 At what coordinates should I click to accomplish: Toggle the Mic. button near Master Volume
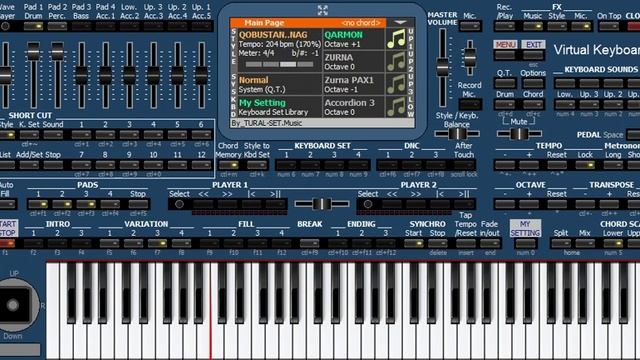[x=470, y=26]
